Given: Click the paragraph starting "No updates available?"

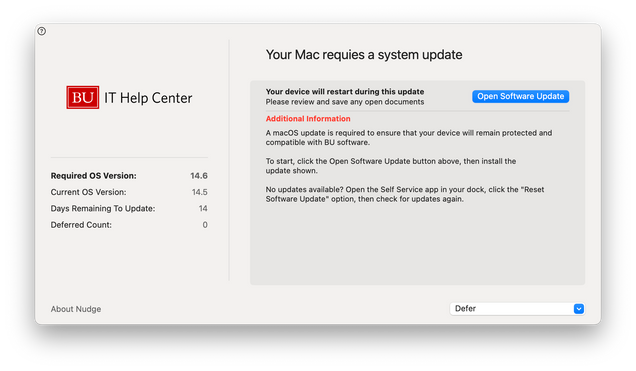Looking at the screenshot, I should tap(405, 194).
